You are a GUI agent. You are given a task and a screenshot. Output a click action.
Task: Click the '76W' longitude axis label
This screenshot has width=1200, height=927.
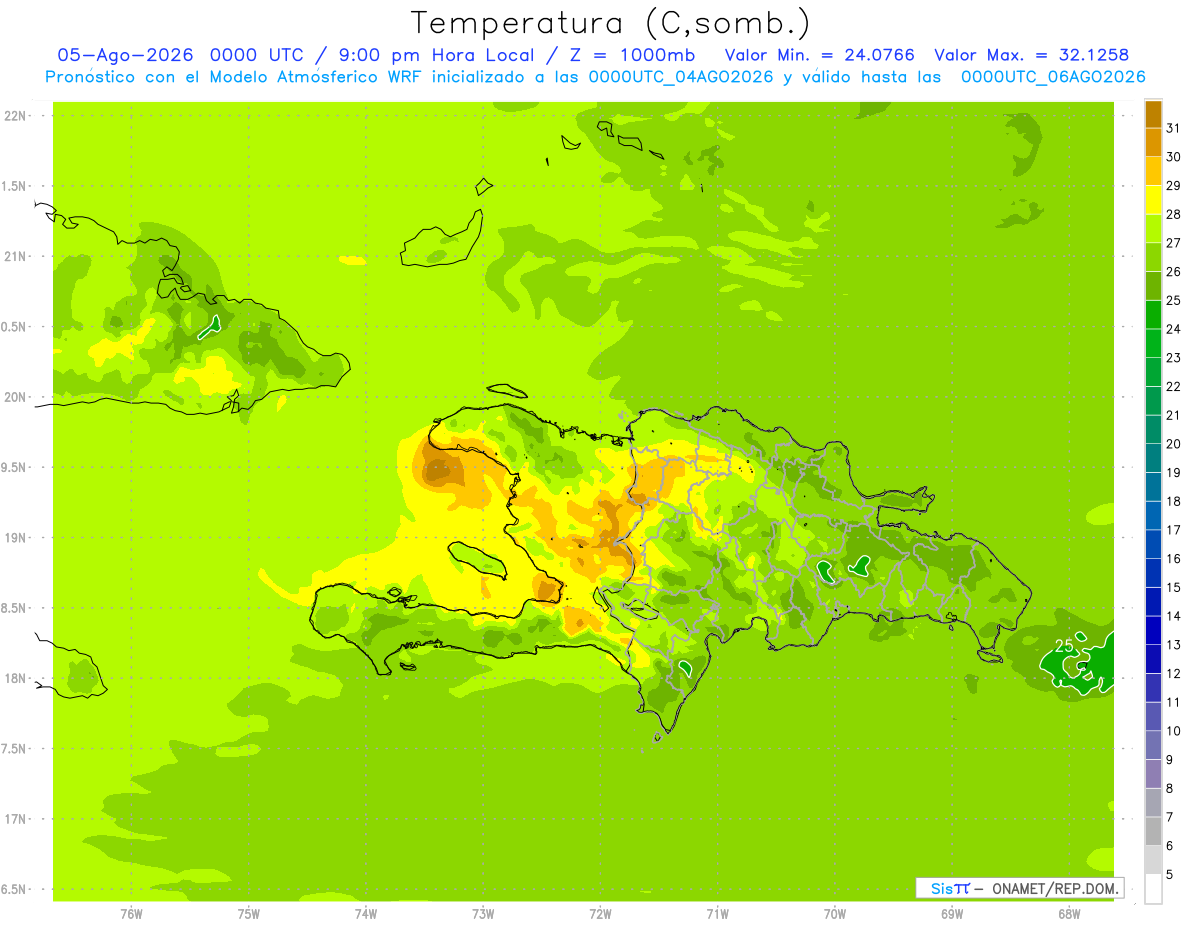click(131, 914)
